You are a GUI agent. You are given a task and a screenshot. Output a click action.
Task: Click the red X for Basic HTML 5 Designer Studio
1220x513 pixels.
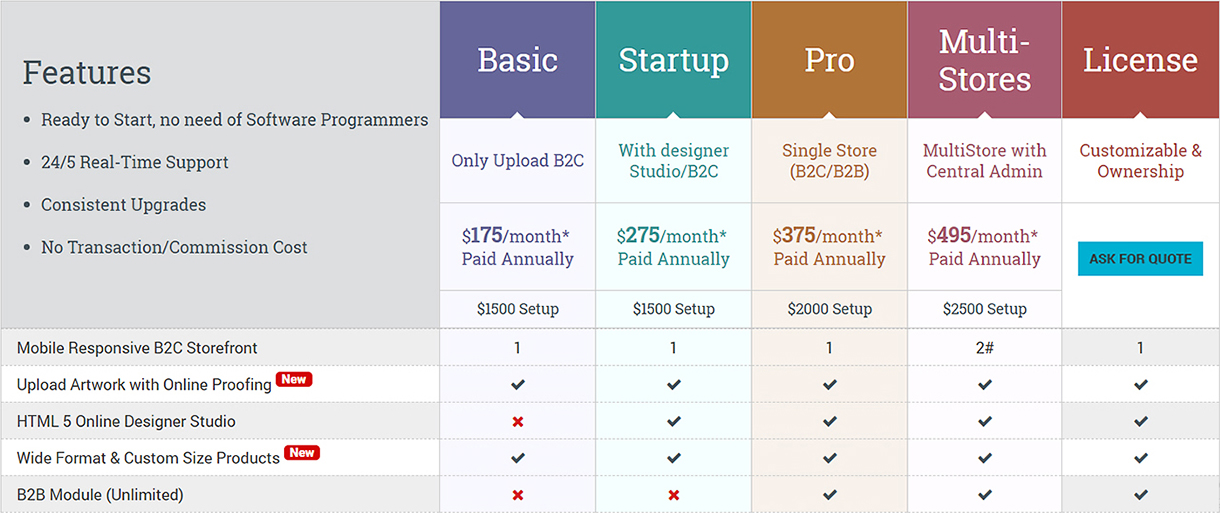(x=518, y=422)
